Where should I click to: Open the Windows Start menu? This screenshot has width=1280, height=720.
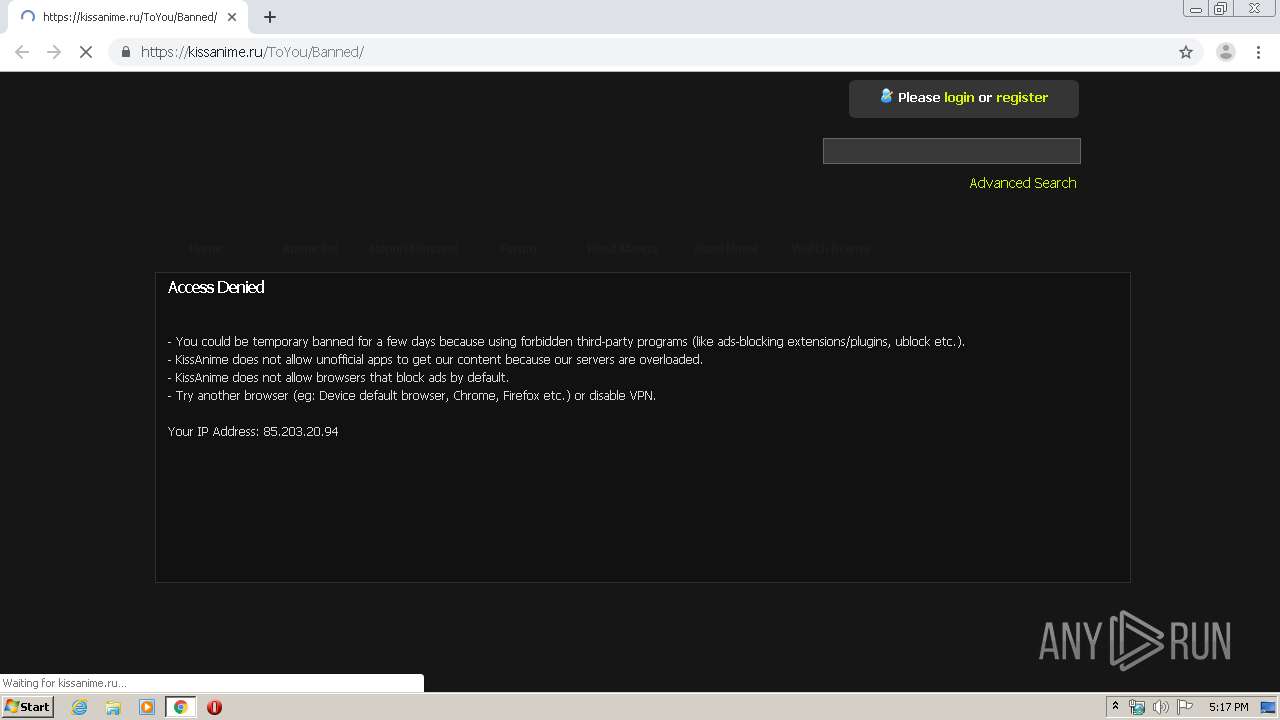[x=27, y=707]
